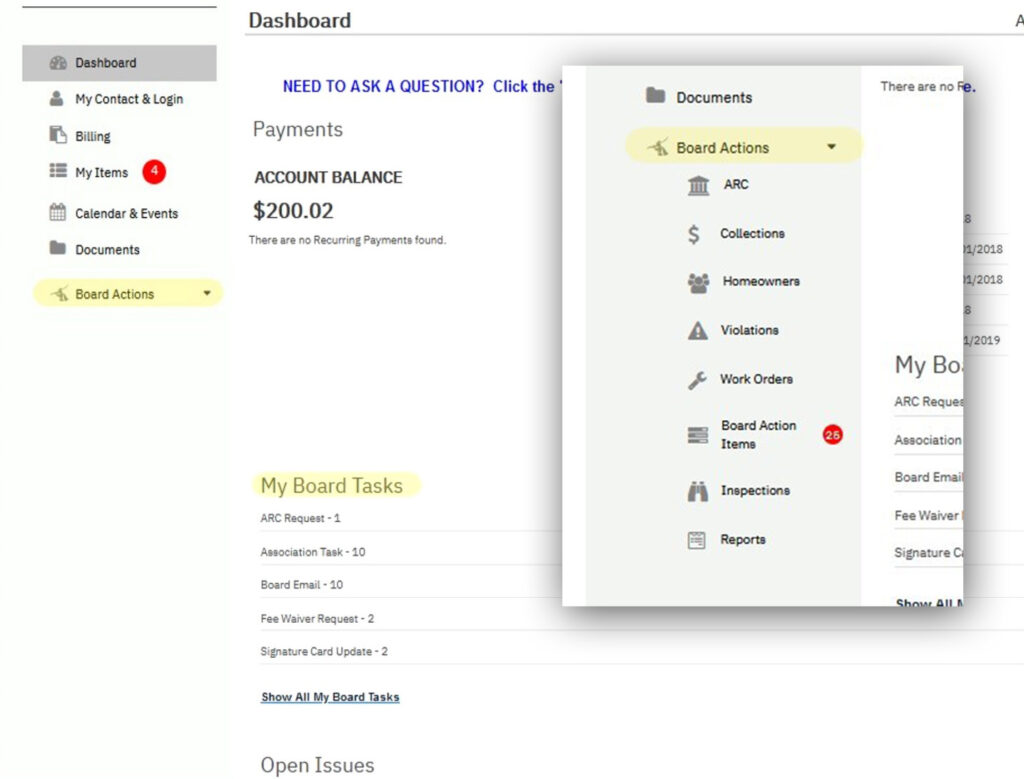This screenshot has width=1024, height=779.
Task: Click the no Recurring Payments found message
Action: pyautogui.click(x=347, y=240)
